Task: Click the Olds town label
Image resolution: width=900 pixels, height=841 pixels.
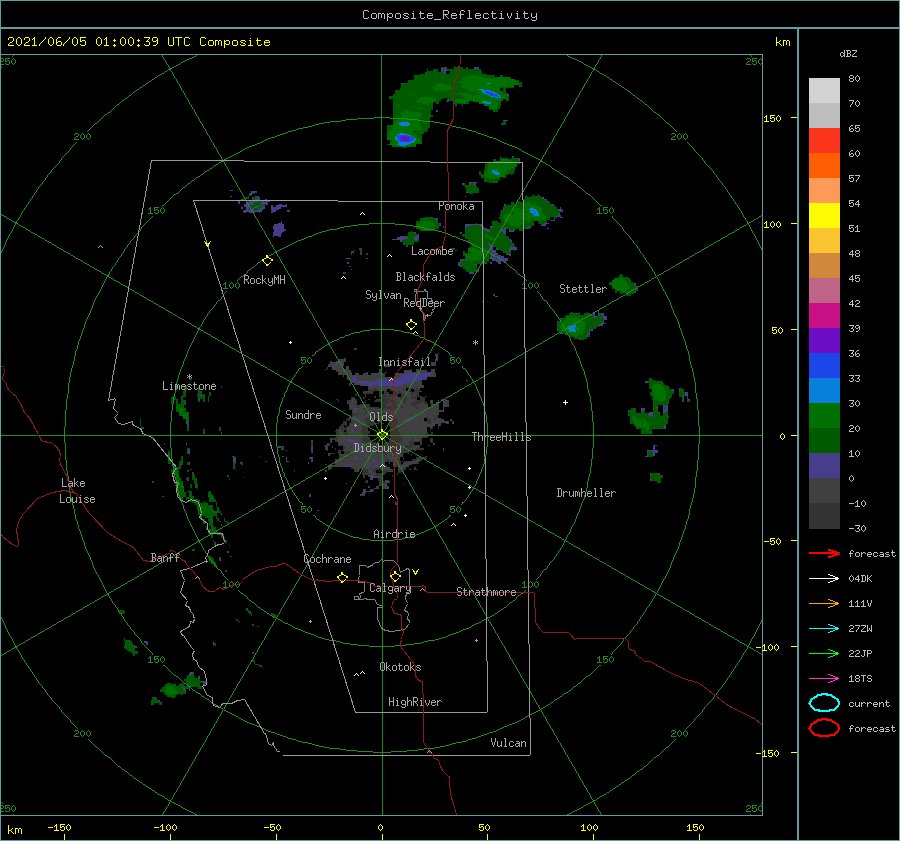Action: coord(381,417)
